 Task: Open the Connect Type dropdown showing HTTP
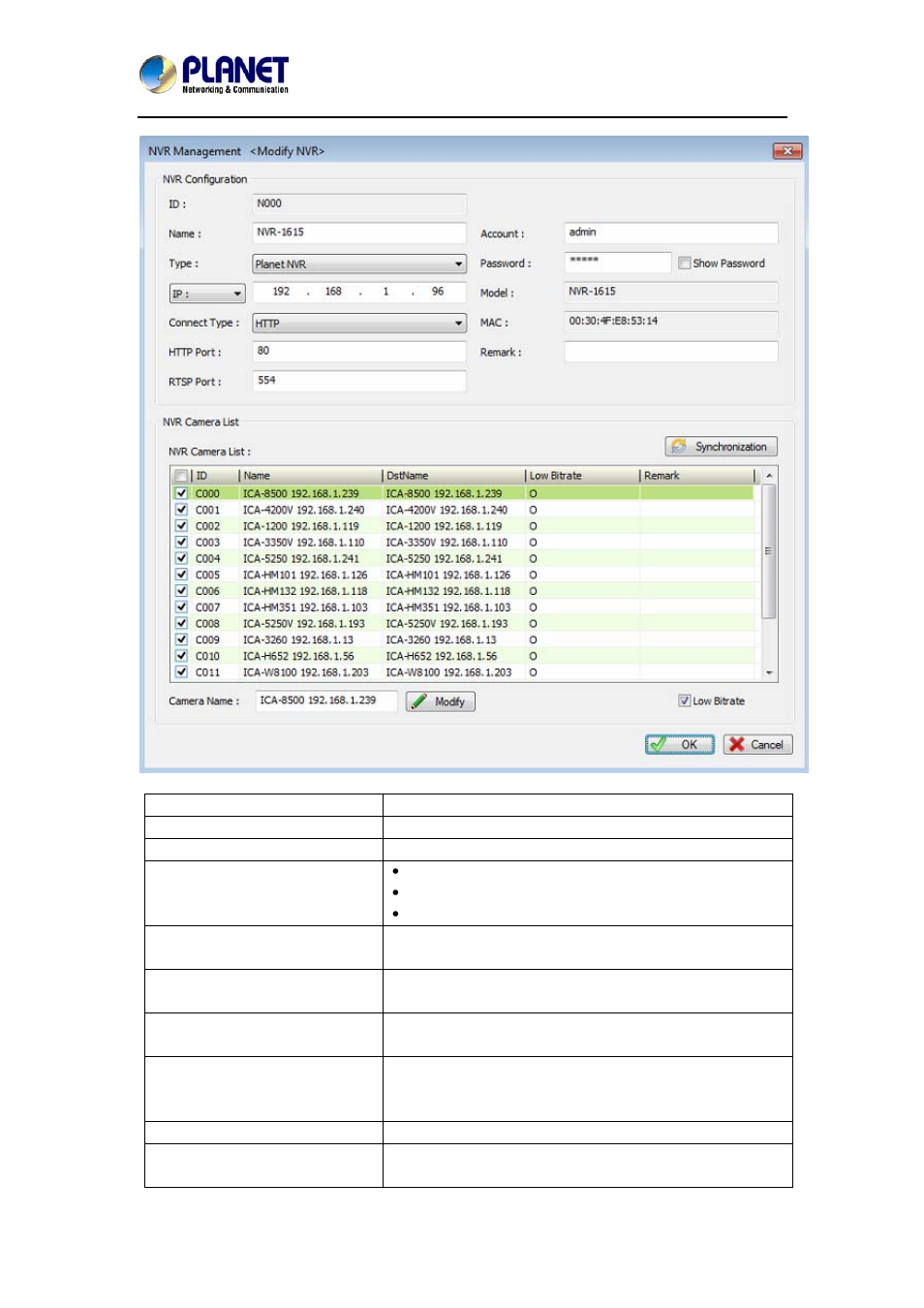coord(359,324)
